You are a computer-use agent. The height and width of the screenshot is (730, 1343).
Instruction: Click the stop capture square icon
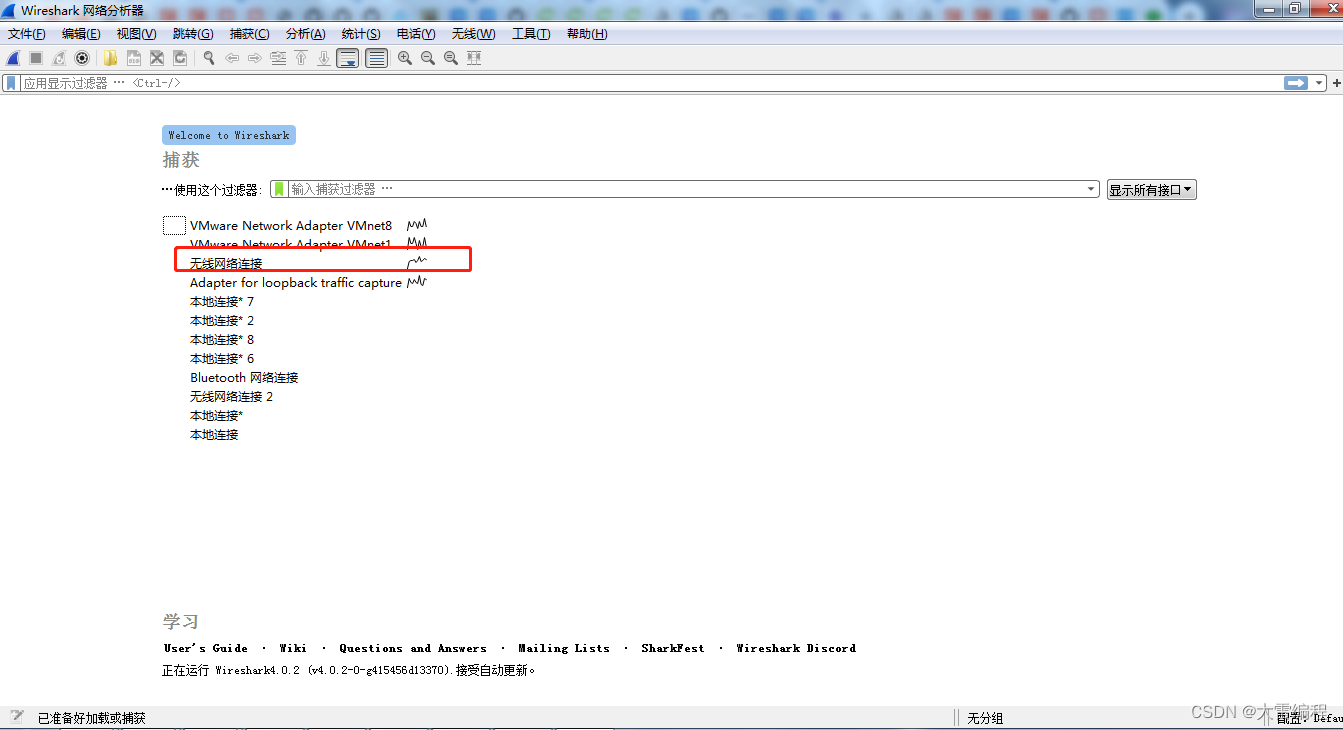[x=36, y=58]
